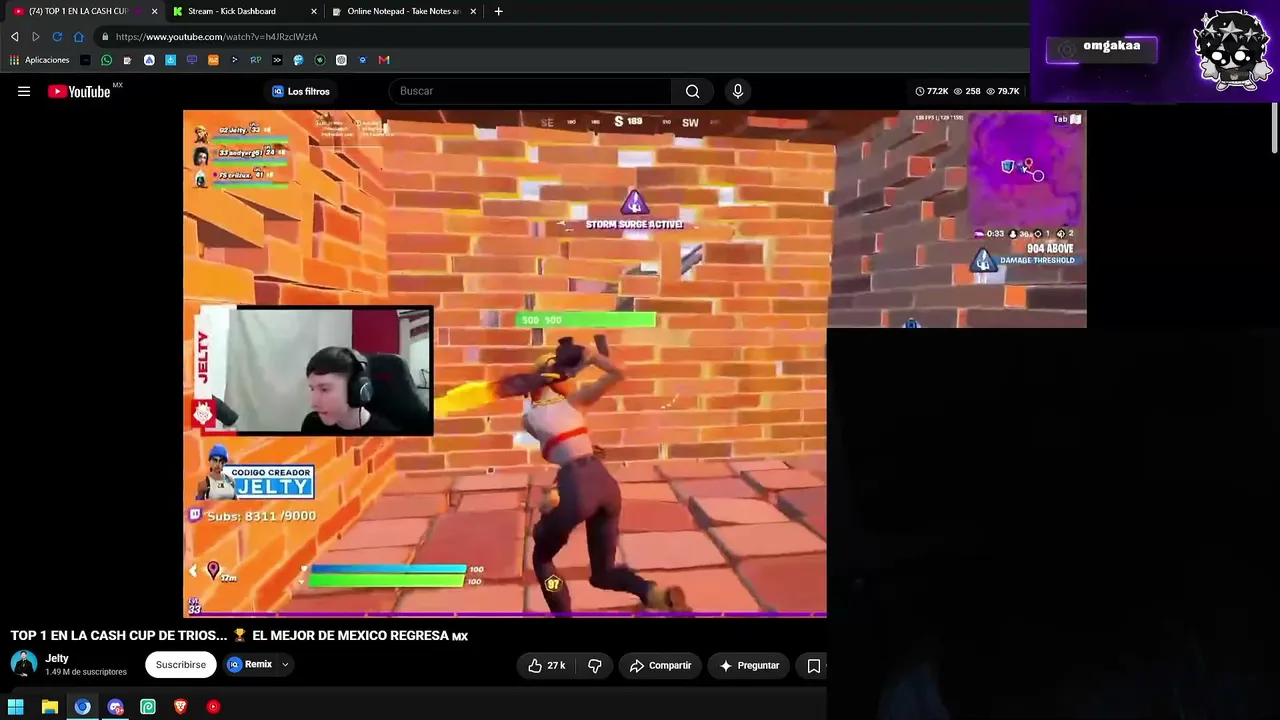
Task: Click the page vertical scrollbar thumb
Action: click(1274, 128)
